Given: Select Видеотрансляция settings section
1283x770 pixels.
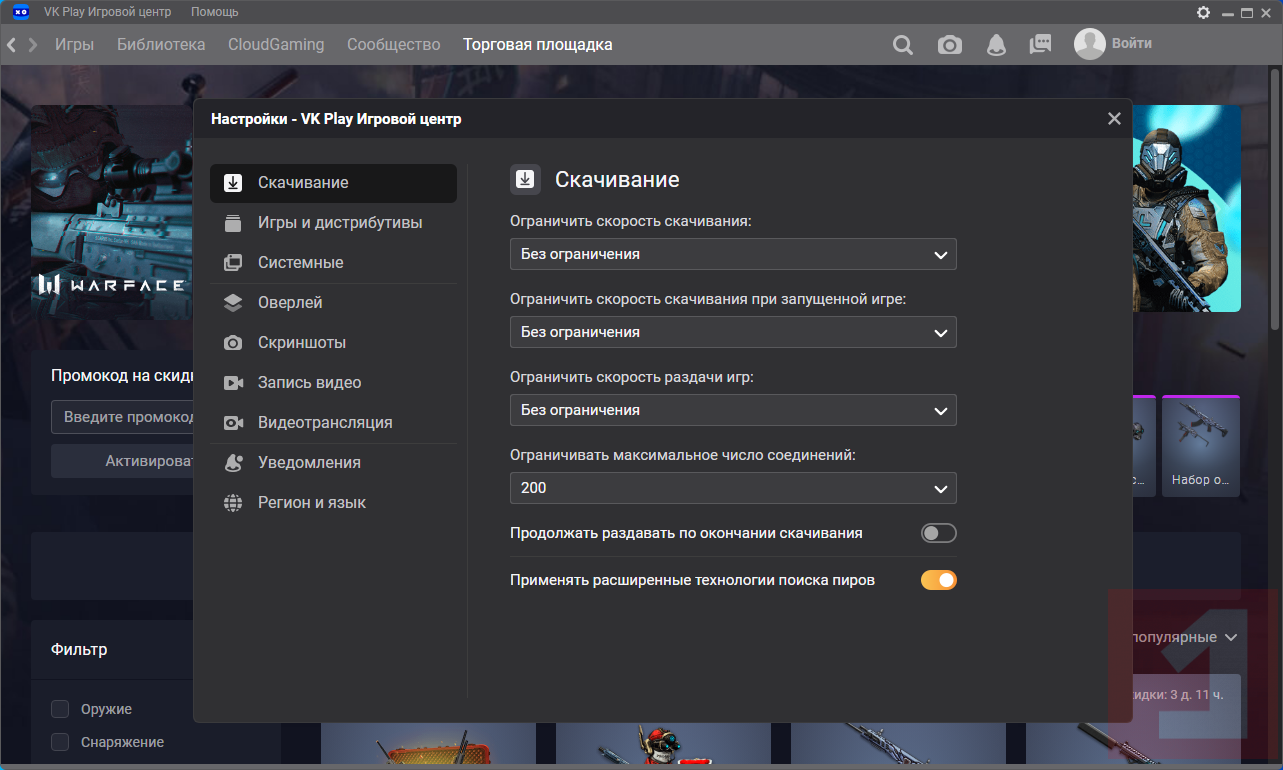Looking at the screenshot, I should 333,423.
